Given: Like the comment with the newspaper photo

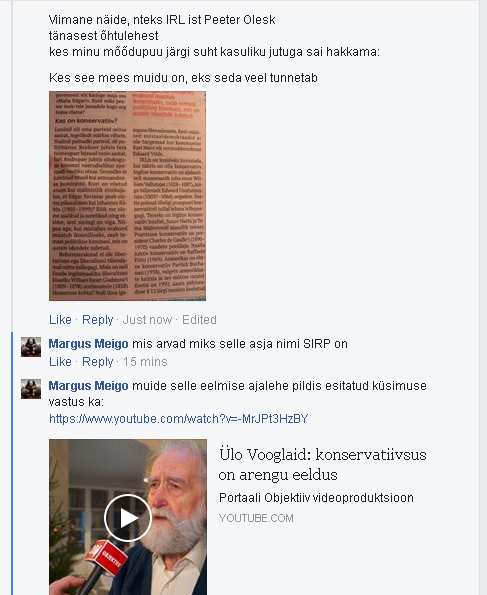Looking at the screenshot, I should click(x=60, y=320).
